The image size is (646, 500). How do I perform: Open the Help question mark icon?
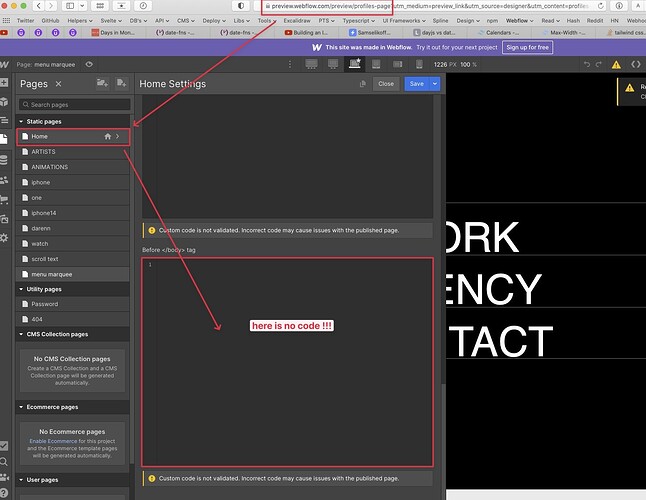4,493
